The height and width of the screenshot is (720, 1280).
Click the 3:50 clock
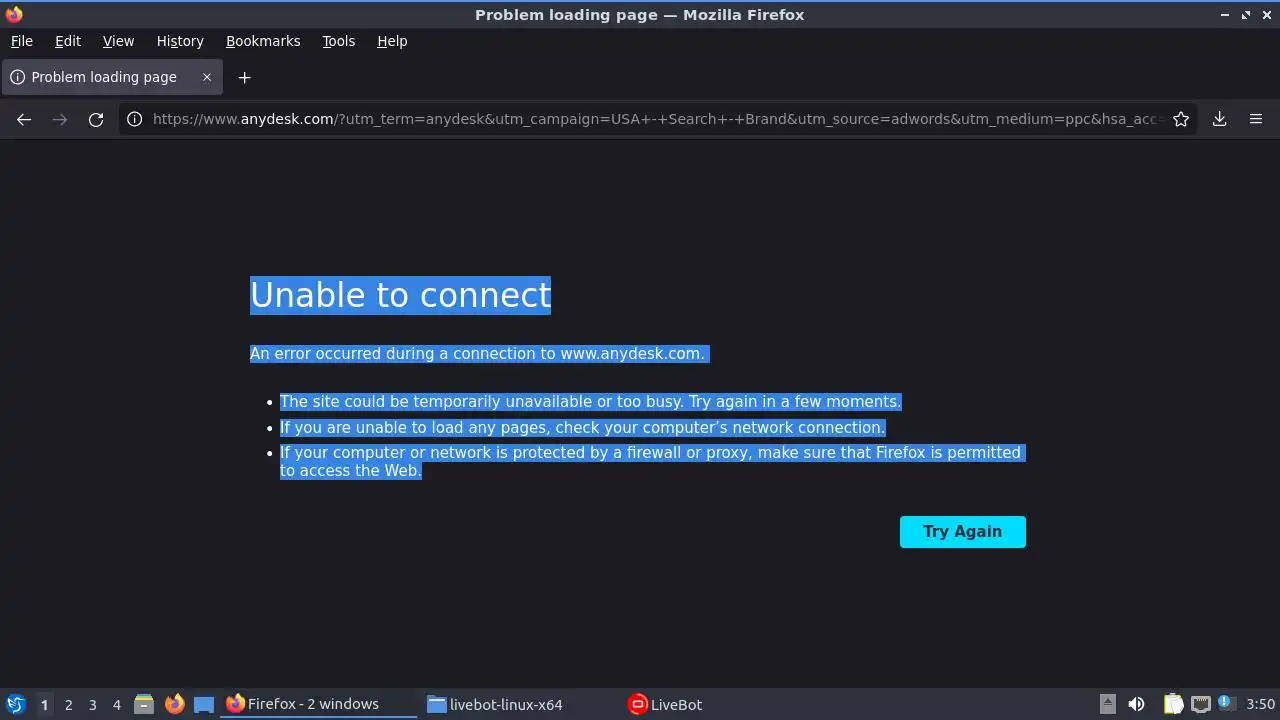(x=1260, y=705)
